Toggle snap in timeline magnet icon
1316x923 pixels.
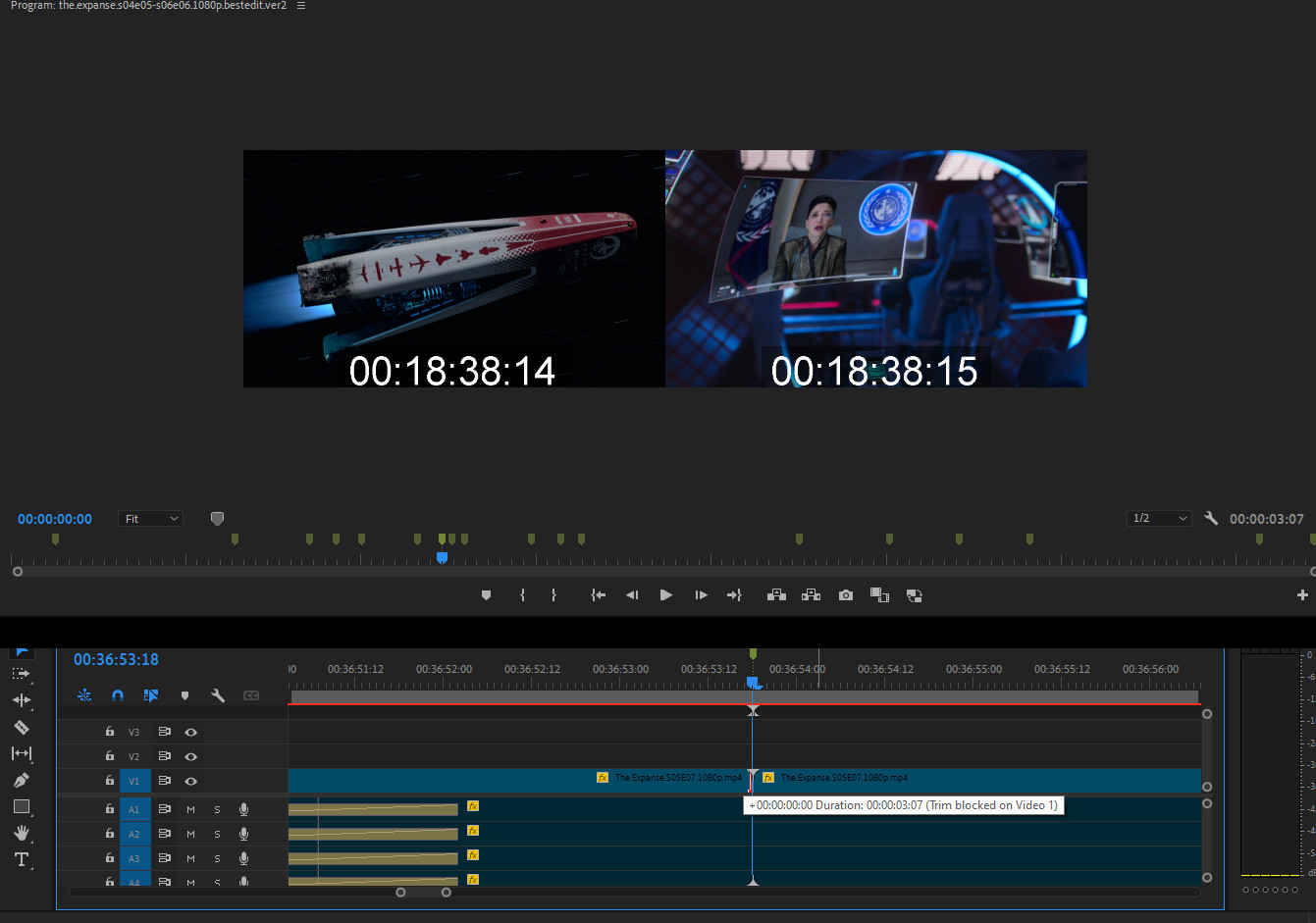point(118,695)
